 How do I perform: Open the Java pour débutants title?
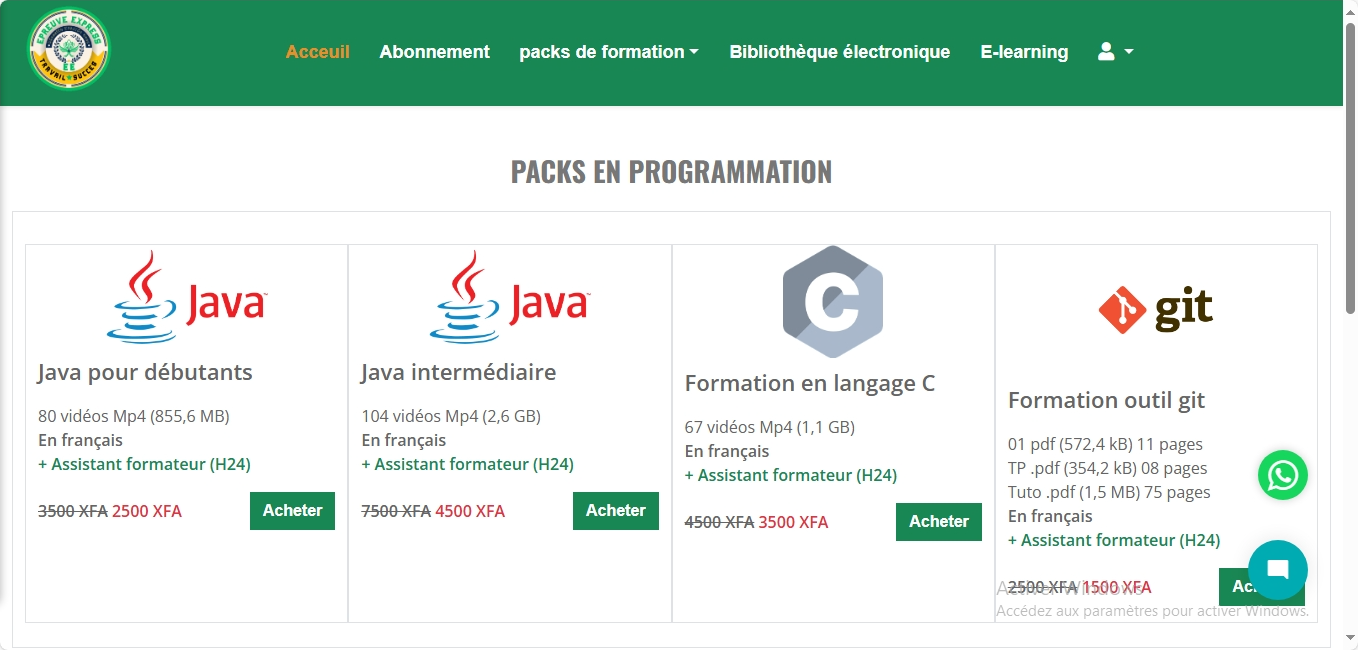[x=145, y=373]
